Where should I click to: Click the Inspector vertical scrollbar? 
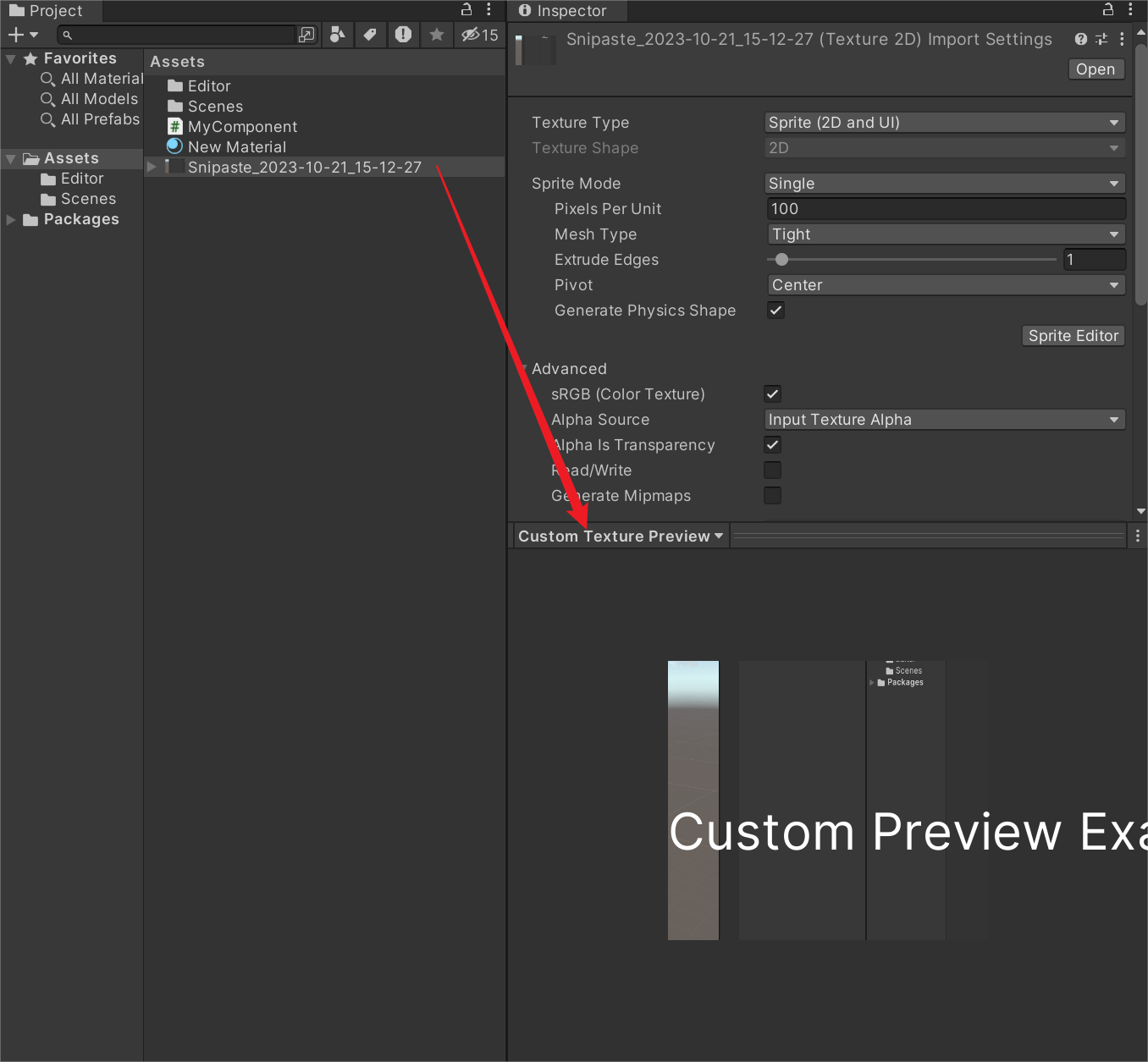[1141, 173]
